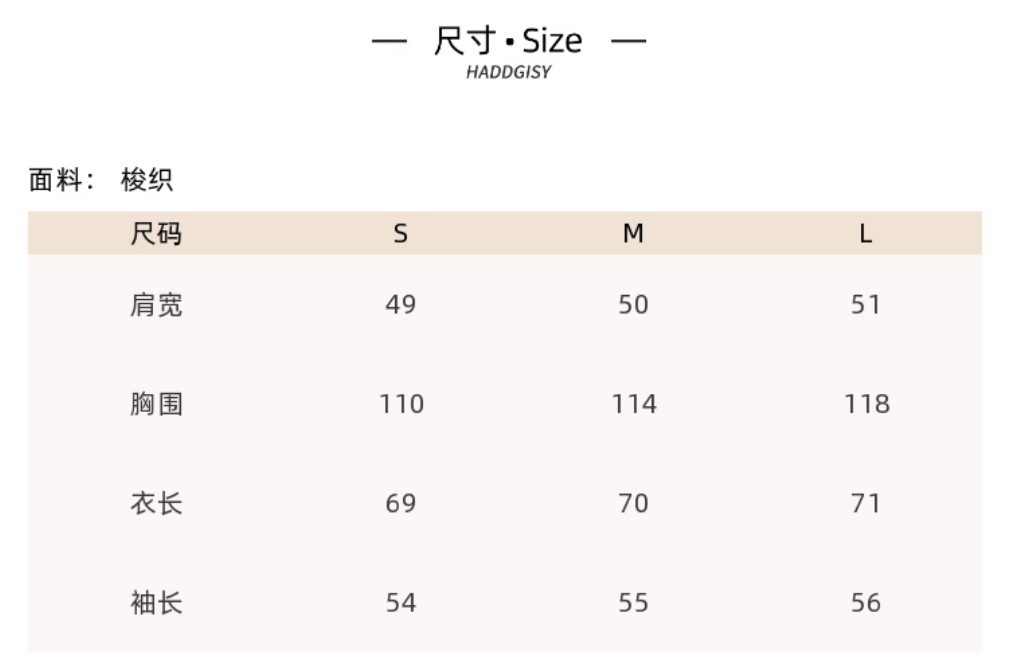Click bust measurement 114 cell
The height and width of the screenshot is (671, 1035).
(634, 404)
